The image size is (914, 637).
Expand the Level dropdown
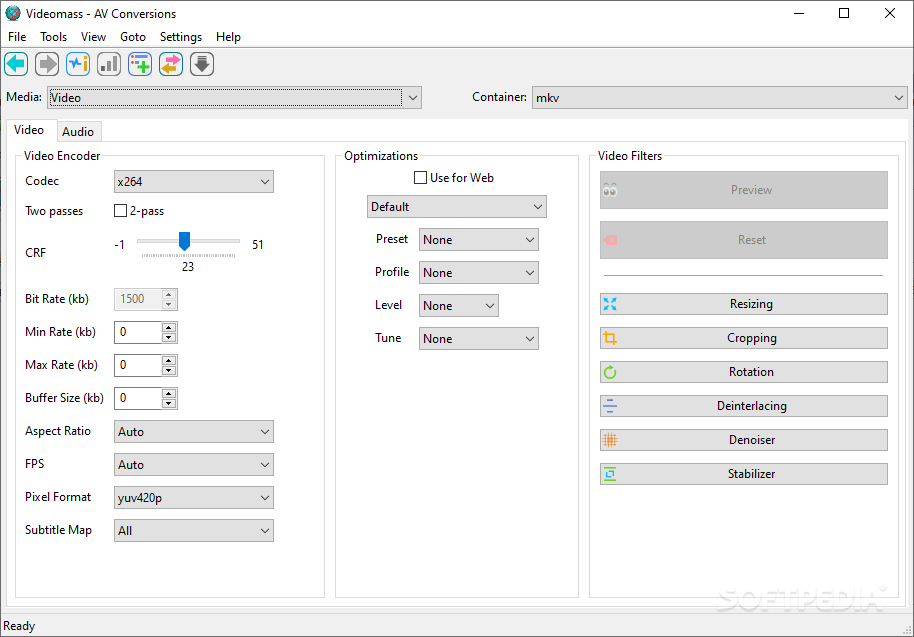coord(459,306)
